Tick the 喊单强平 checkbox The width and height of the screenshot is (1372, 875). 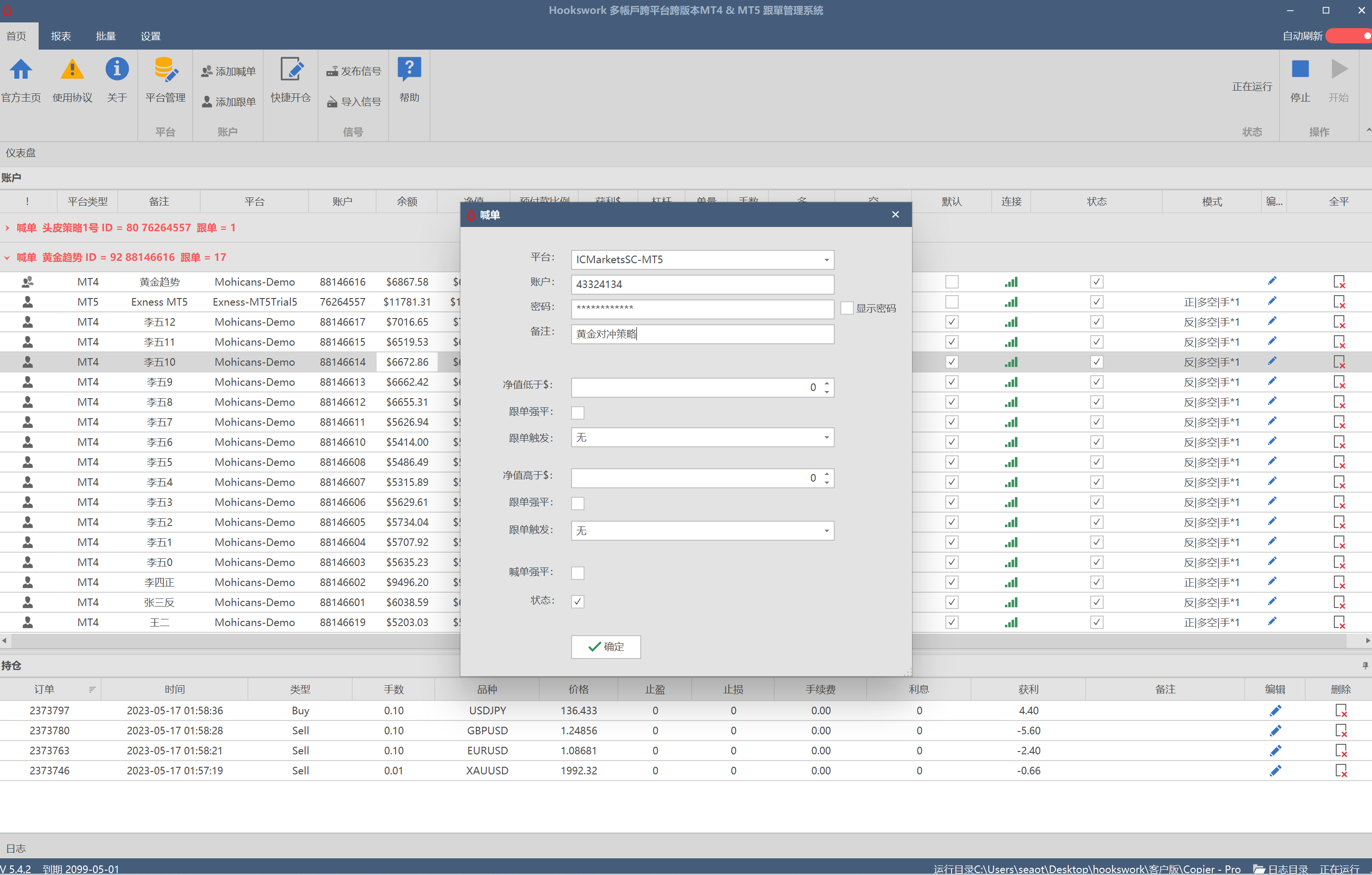[x=578, y=573]
